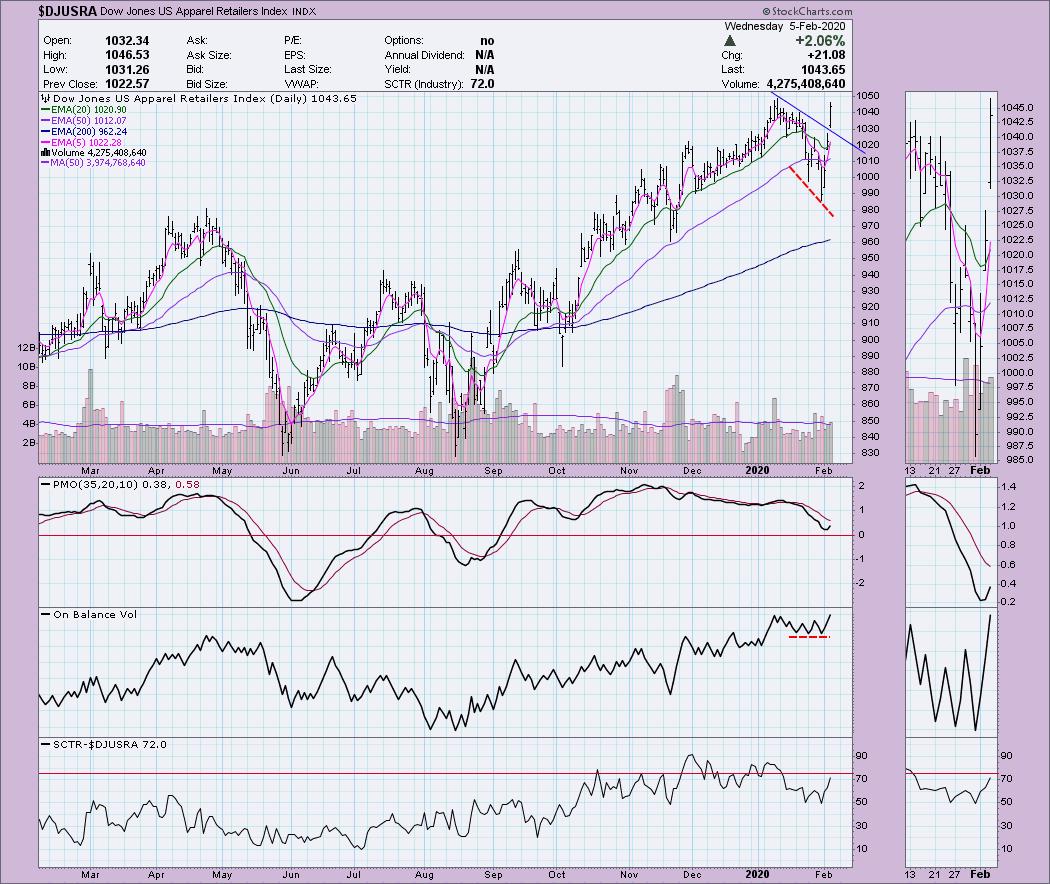Click the 12B volume axis label
Image resolution: width=1050 pixels, height=884 pixels.
pyautogui.click(x=27, y=348)
